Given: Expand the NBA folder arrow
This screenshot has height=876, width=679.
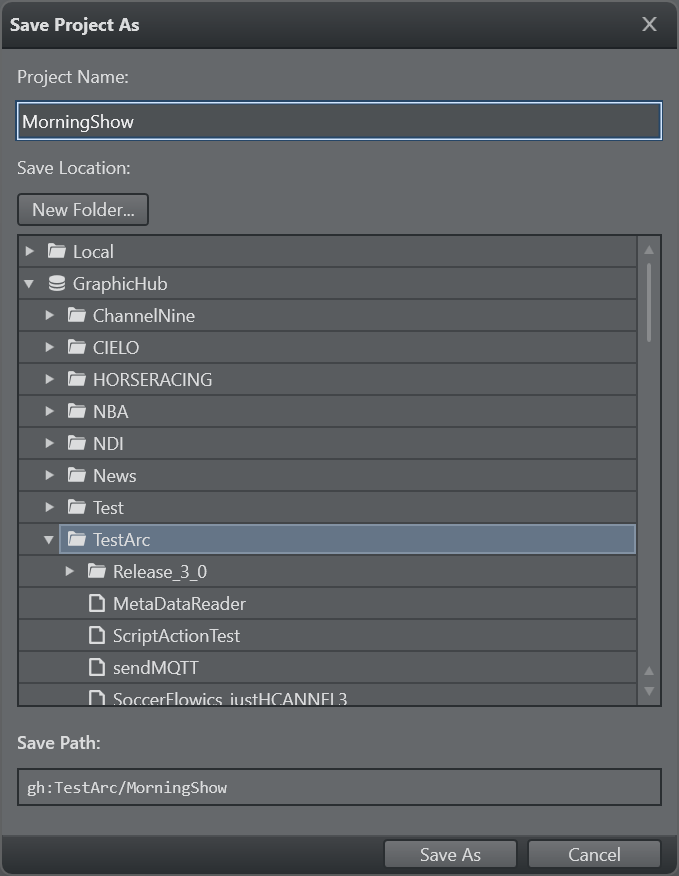Looking at the screenshot, I should point(49,412).
